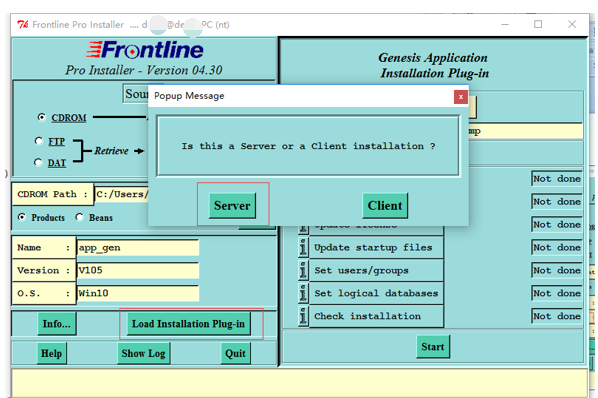Viewport: 598px width, 398px height.
Task: Click Not done status for Set logical databases
Action: [x=557, y=293]
